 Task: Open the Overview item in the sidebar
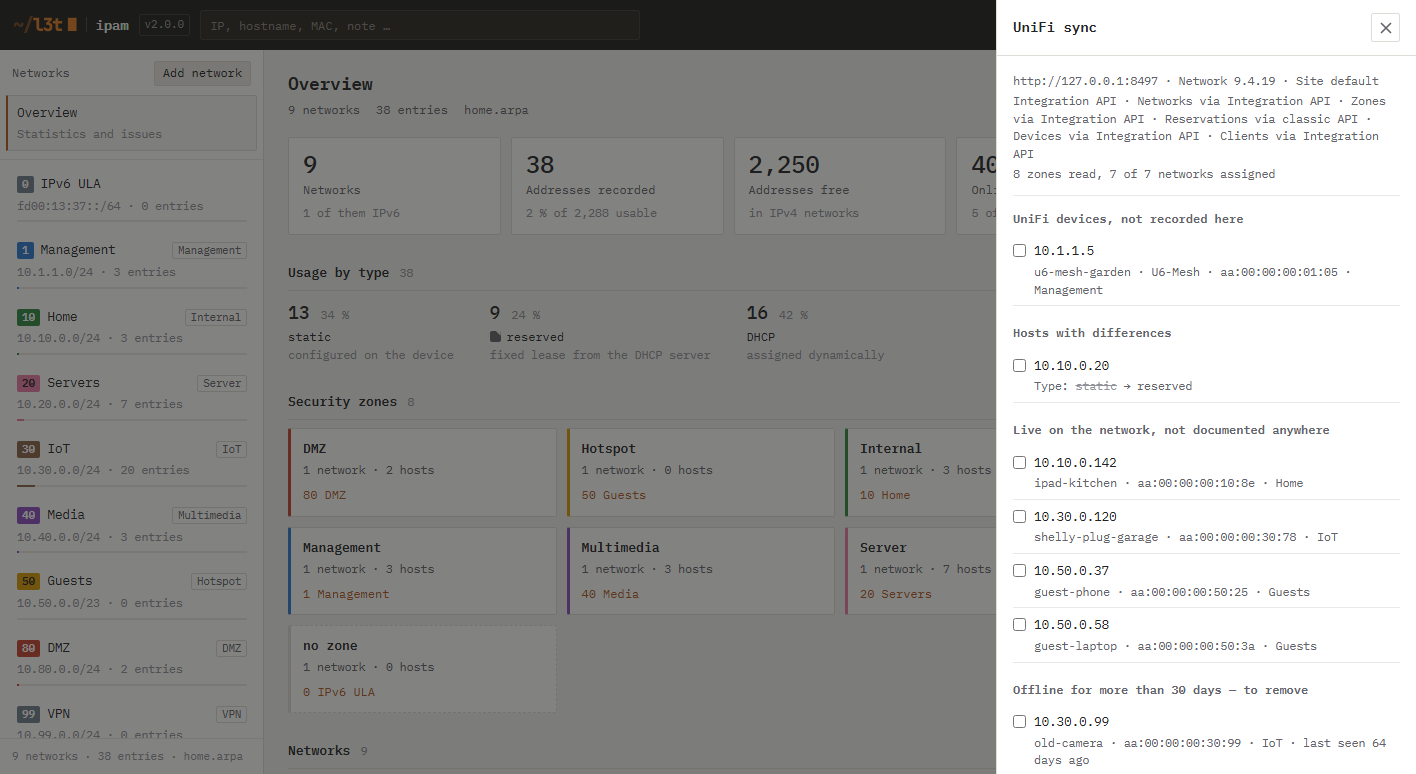click(132, 123)
